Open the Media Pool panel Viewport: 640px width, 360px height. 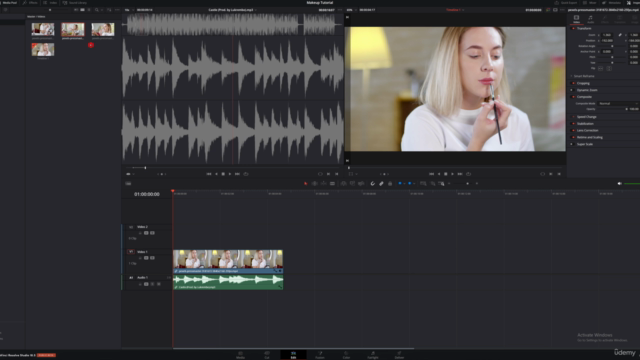tap(9, 2)
